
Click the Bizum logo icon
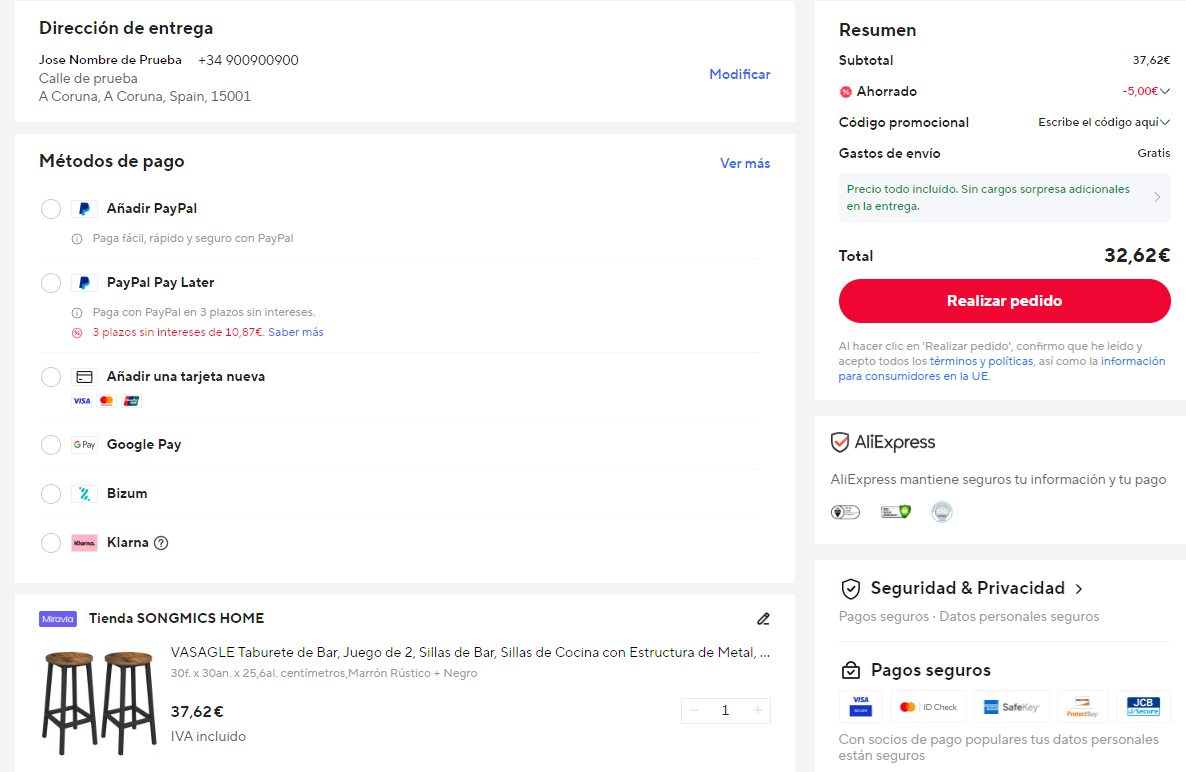[x=84, y=494]
